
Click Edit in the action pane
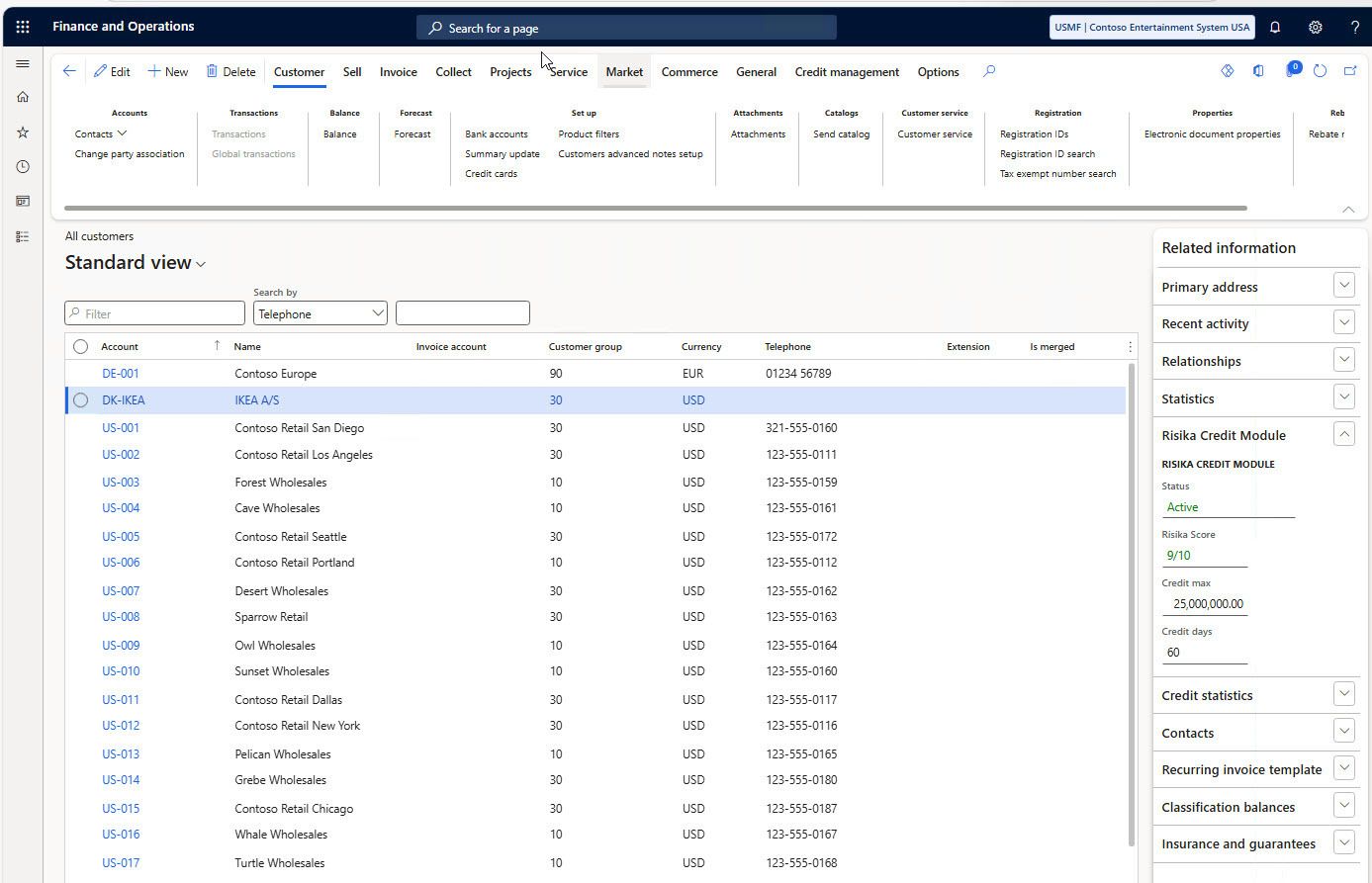tap(112, 71)
